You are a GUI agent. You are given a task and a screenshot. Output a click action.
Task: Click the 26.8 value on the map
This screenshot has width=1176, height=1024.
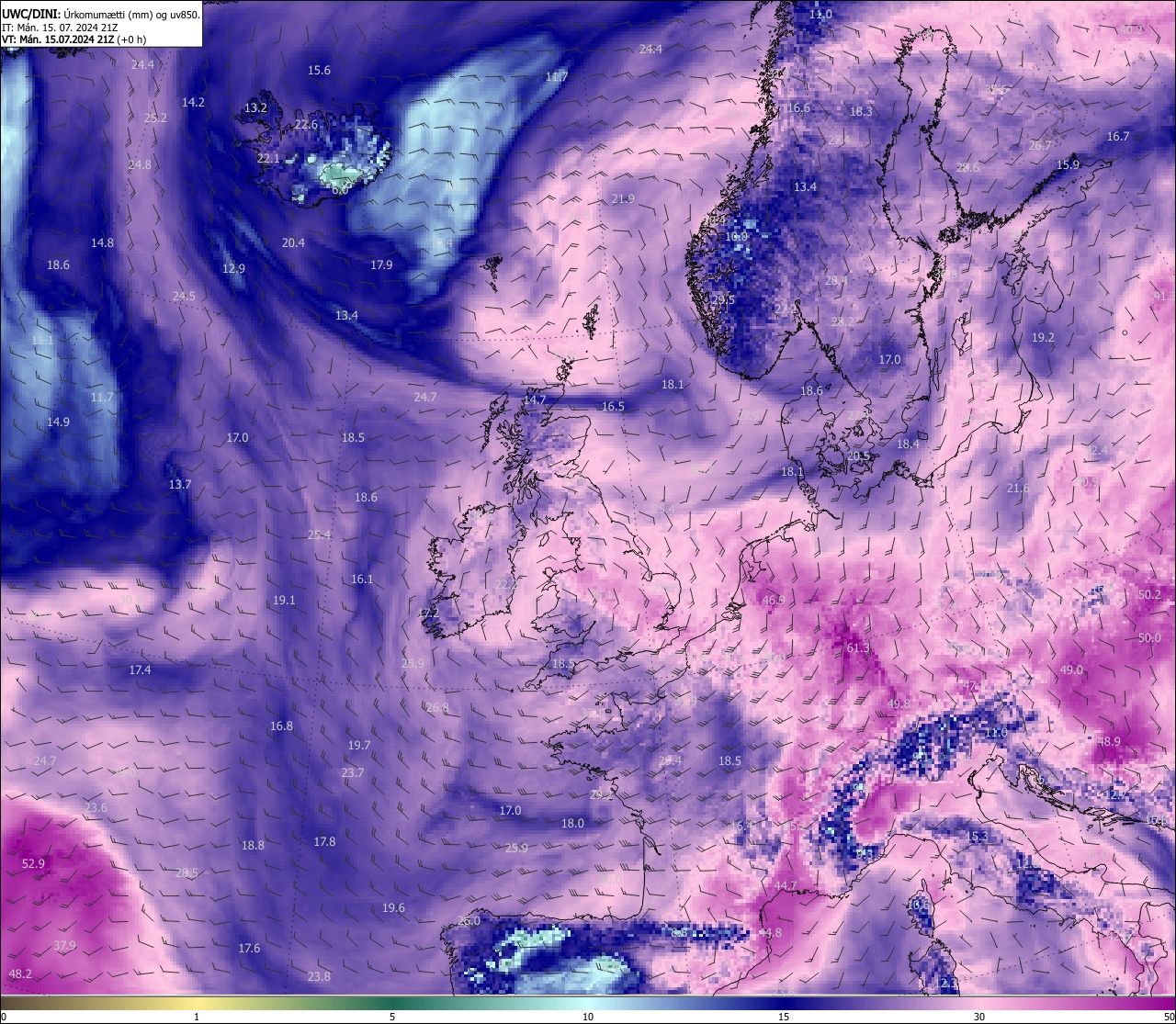(437, 708)
